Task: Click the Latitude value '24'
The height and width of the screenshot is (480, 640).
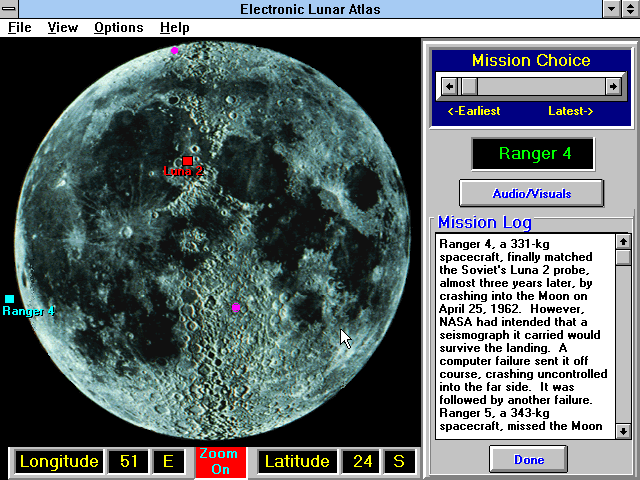Action: pyautogui.click(x=362, y=462)
